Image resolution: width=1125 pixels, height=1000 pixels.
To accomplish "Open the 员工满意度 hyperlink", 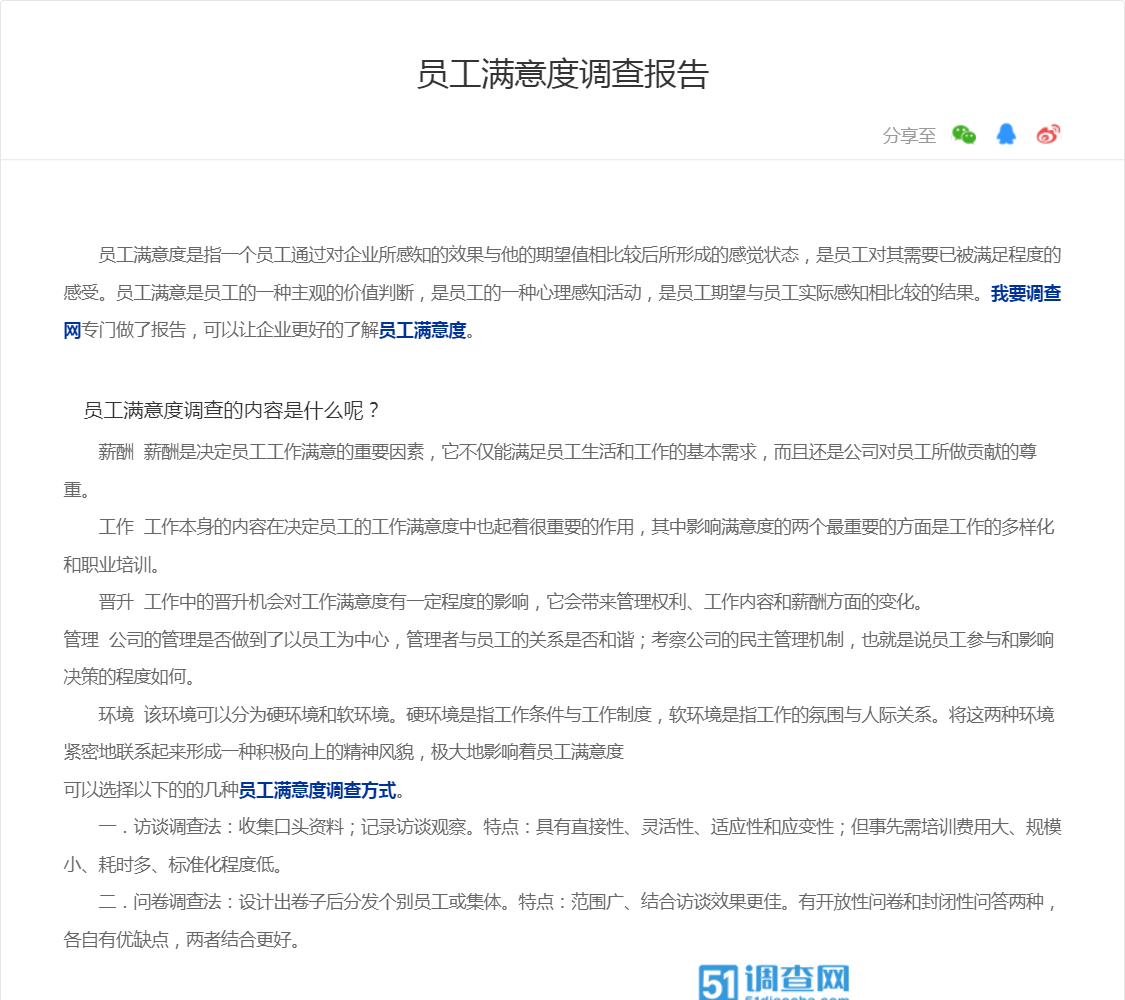I will tap(422, 331).
